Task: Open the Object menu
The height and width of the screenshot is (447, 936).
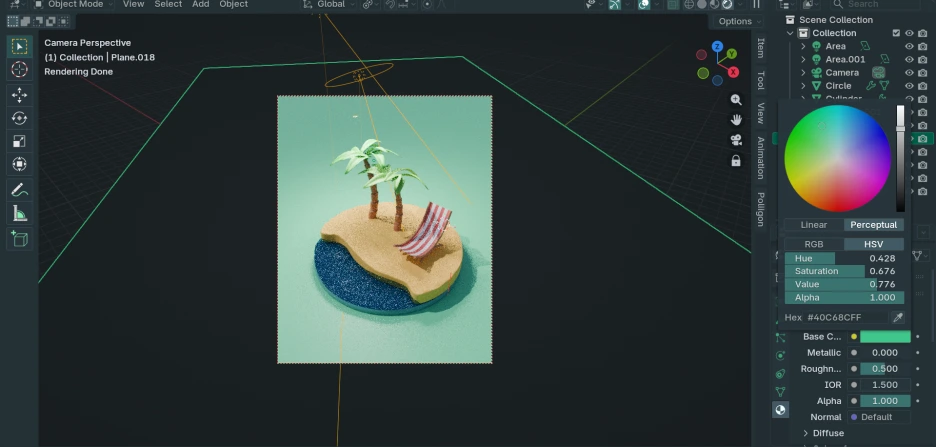Action: pos(233,4)
